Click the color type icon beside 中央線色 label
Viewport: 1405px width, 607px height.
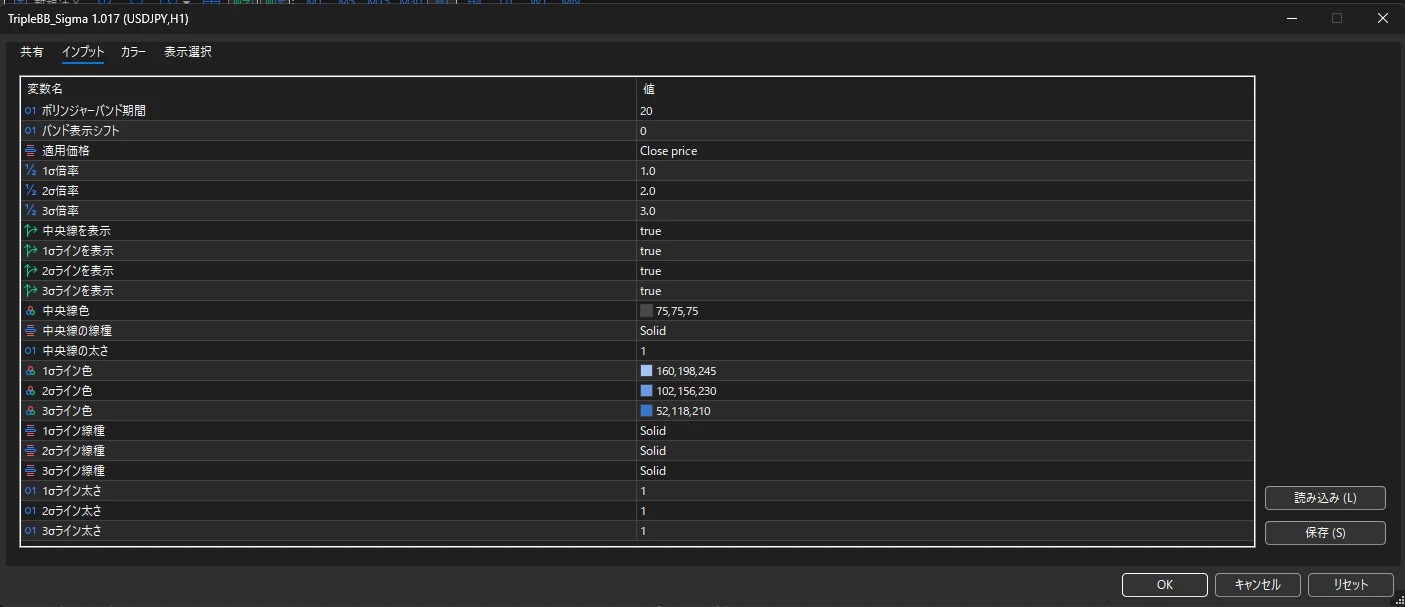pyautogui.click(x=30, y=311)
